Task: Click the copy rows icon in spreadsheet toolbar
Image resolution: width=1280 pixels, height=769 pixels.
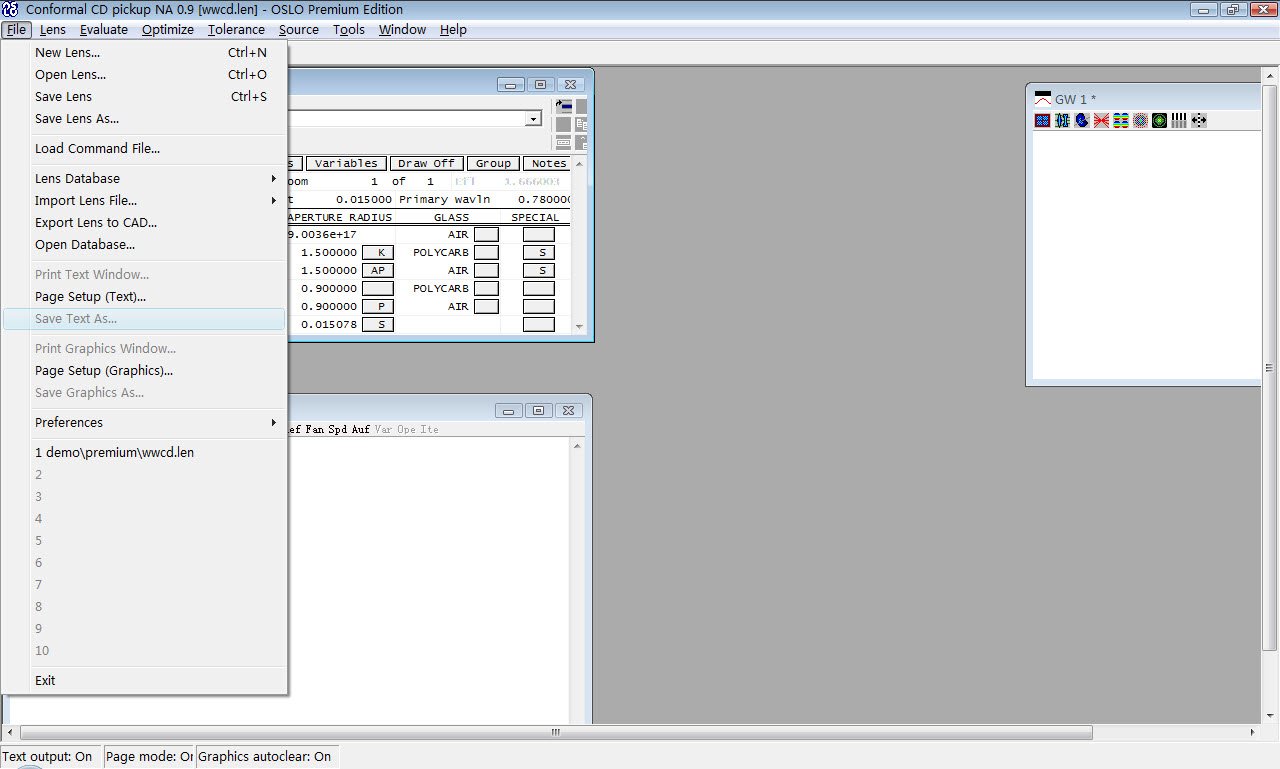Action: (x=581, y=125)
